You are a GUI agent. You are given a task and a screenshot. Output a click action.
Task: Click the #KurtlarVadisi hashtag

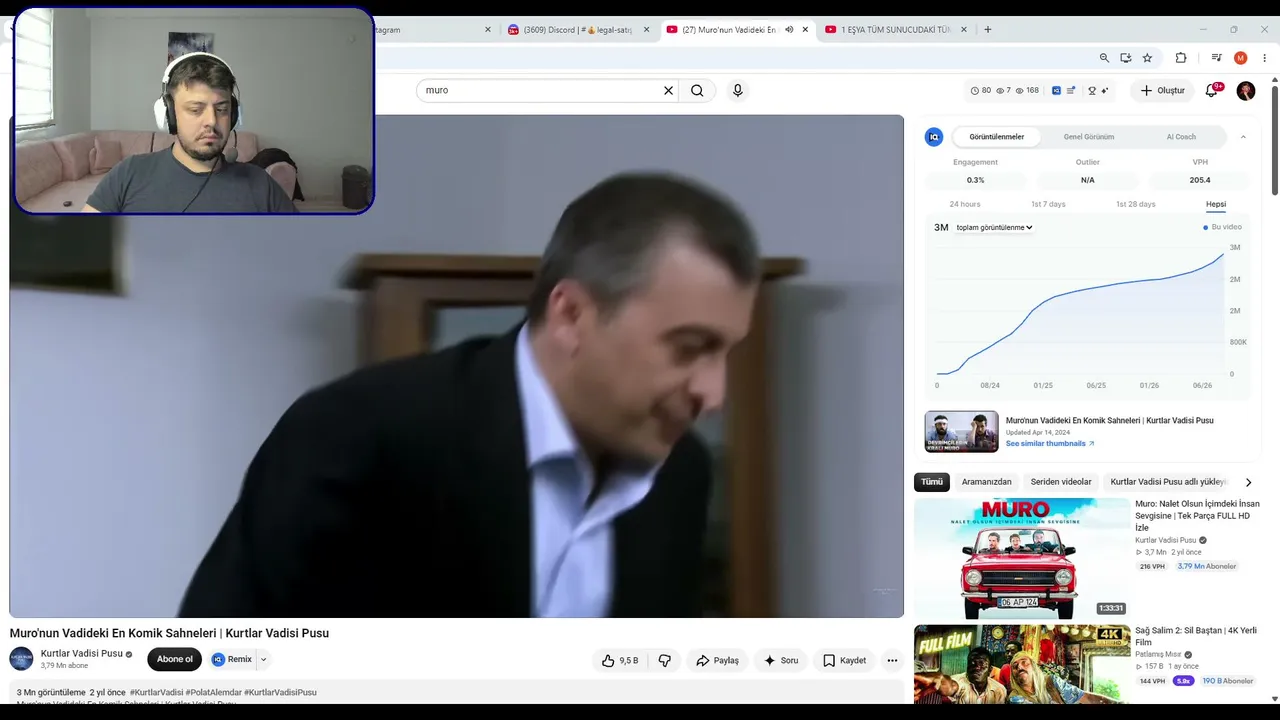coord(156,692)
